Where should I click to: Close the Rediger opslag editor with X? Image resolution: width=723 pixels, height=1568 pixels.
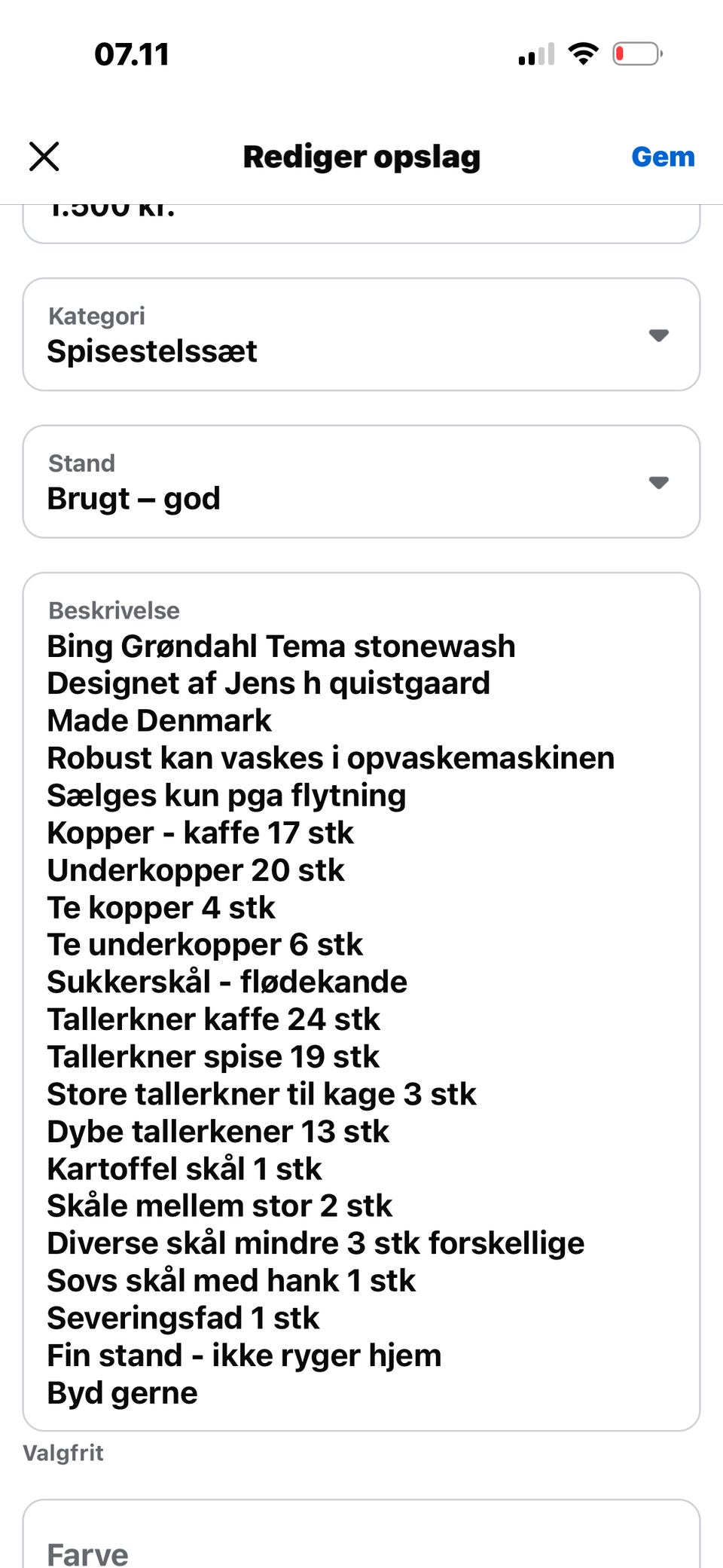pyautogui.click(x=44, y=157)
